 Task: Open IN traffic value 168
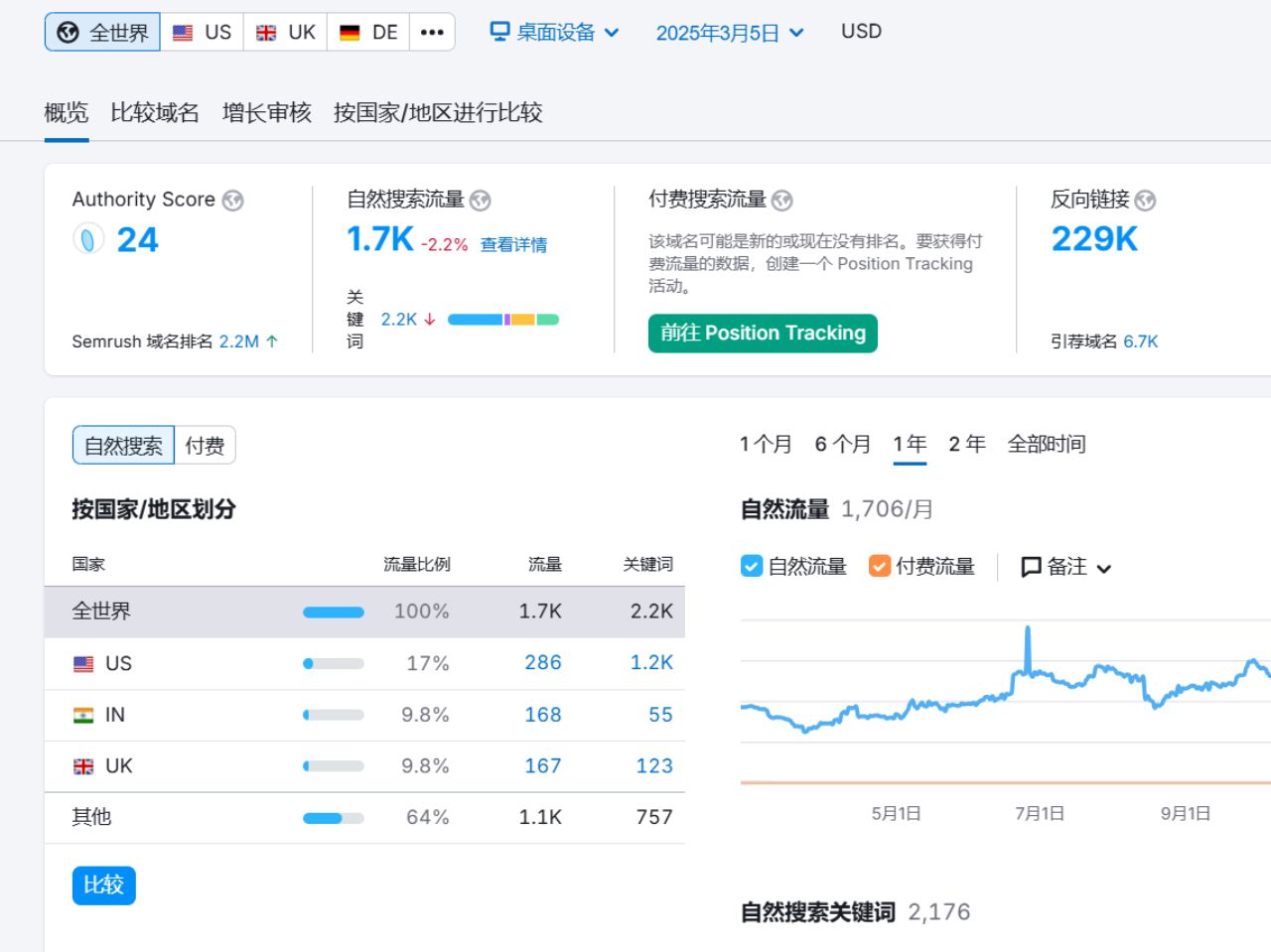click(x=543, y=715)
